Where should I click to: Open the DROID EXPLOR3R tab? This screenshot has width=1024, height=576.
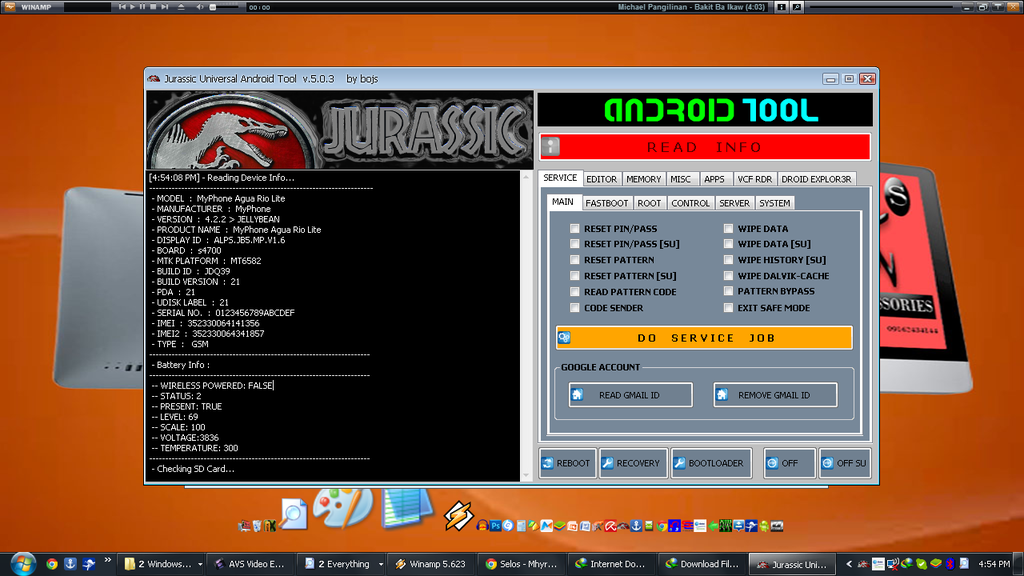(x=816, y=179)
